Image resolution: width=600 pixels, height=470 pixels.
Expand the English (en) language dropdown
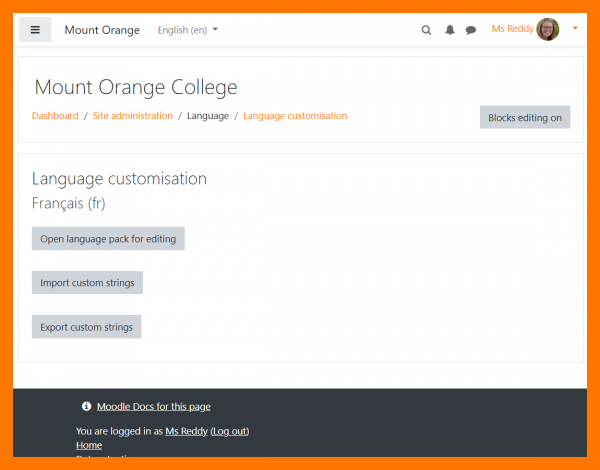(188, 30)
